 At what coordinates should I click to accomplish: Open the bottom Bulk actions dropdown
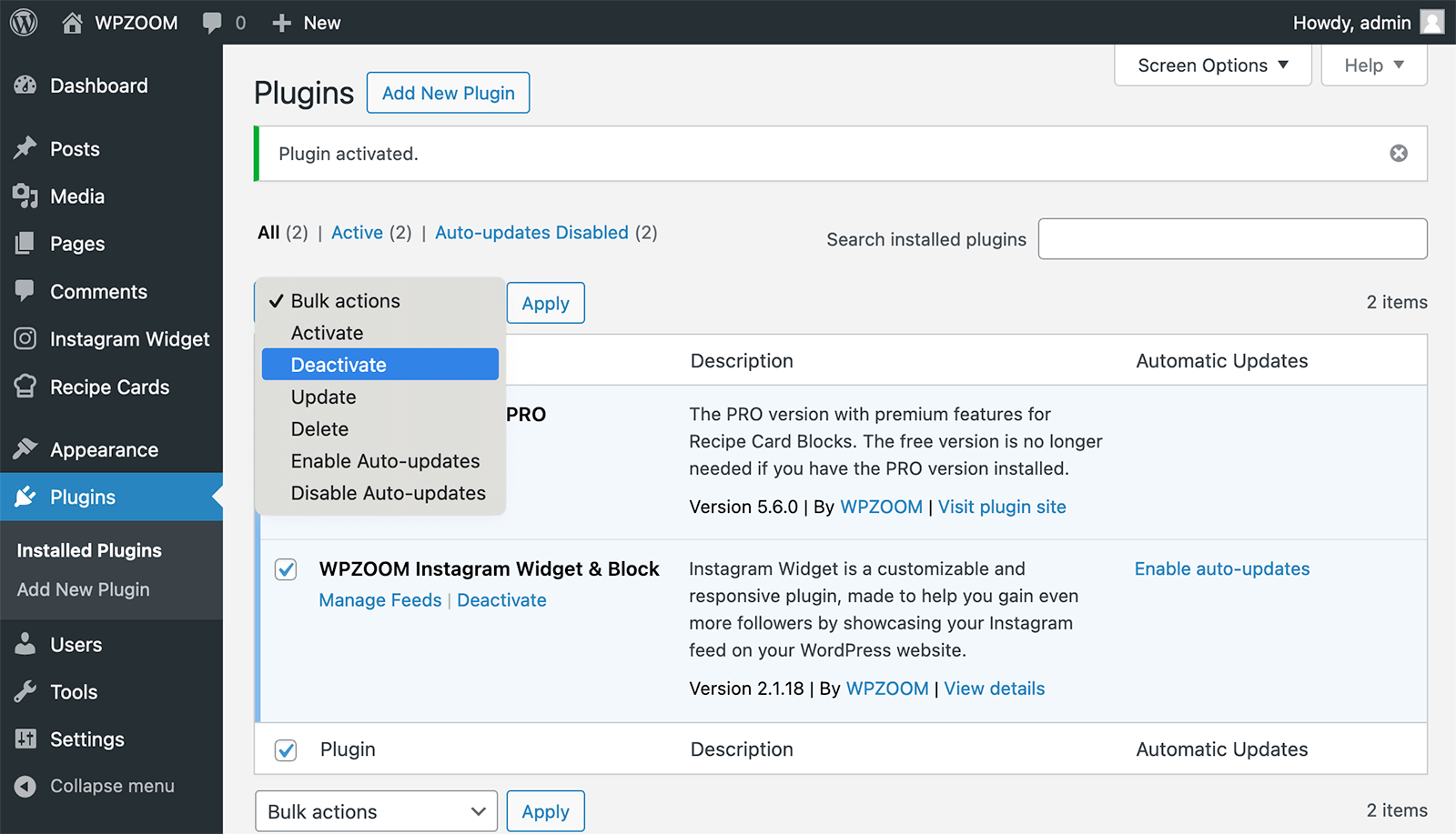tap(376, 811)
